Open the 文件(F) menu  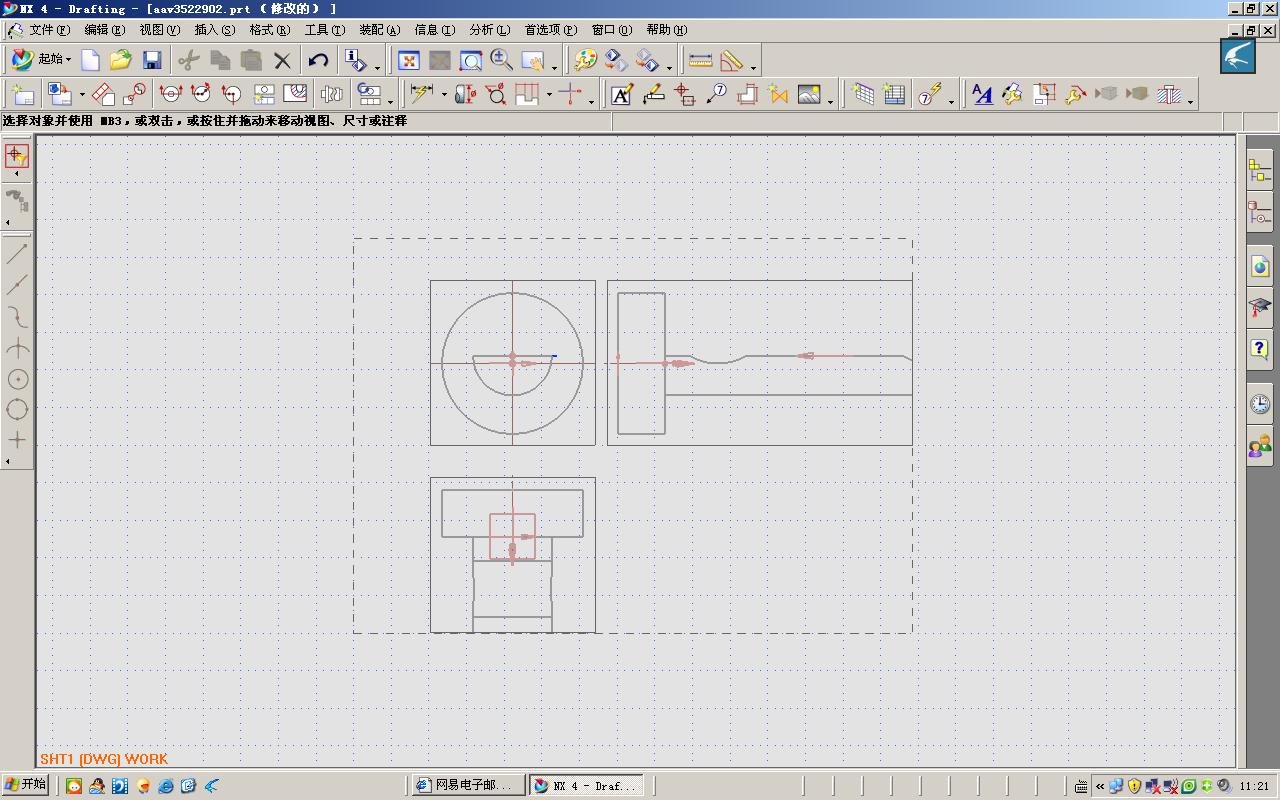click(49, 30)
